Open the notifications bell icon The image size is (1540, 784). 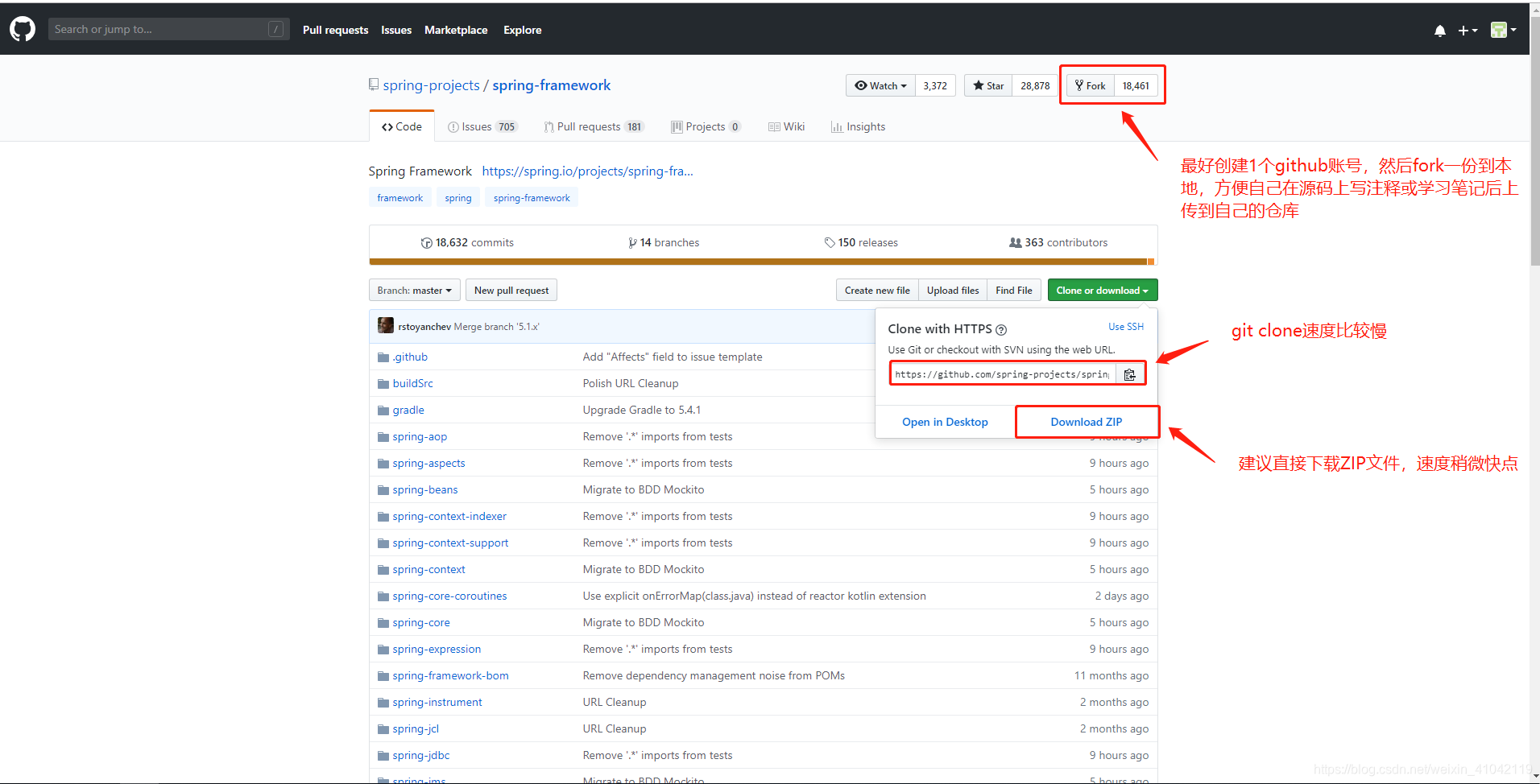(x=1440, y=31)
